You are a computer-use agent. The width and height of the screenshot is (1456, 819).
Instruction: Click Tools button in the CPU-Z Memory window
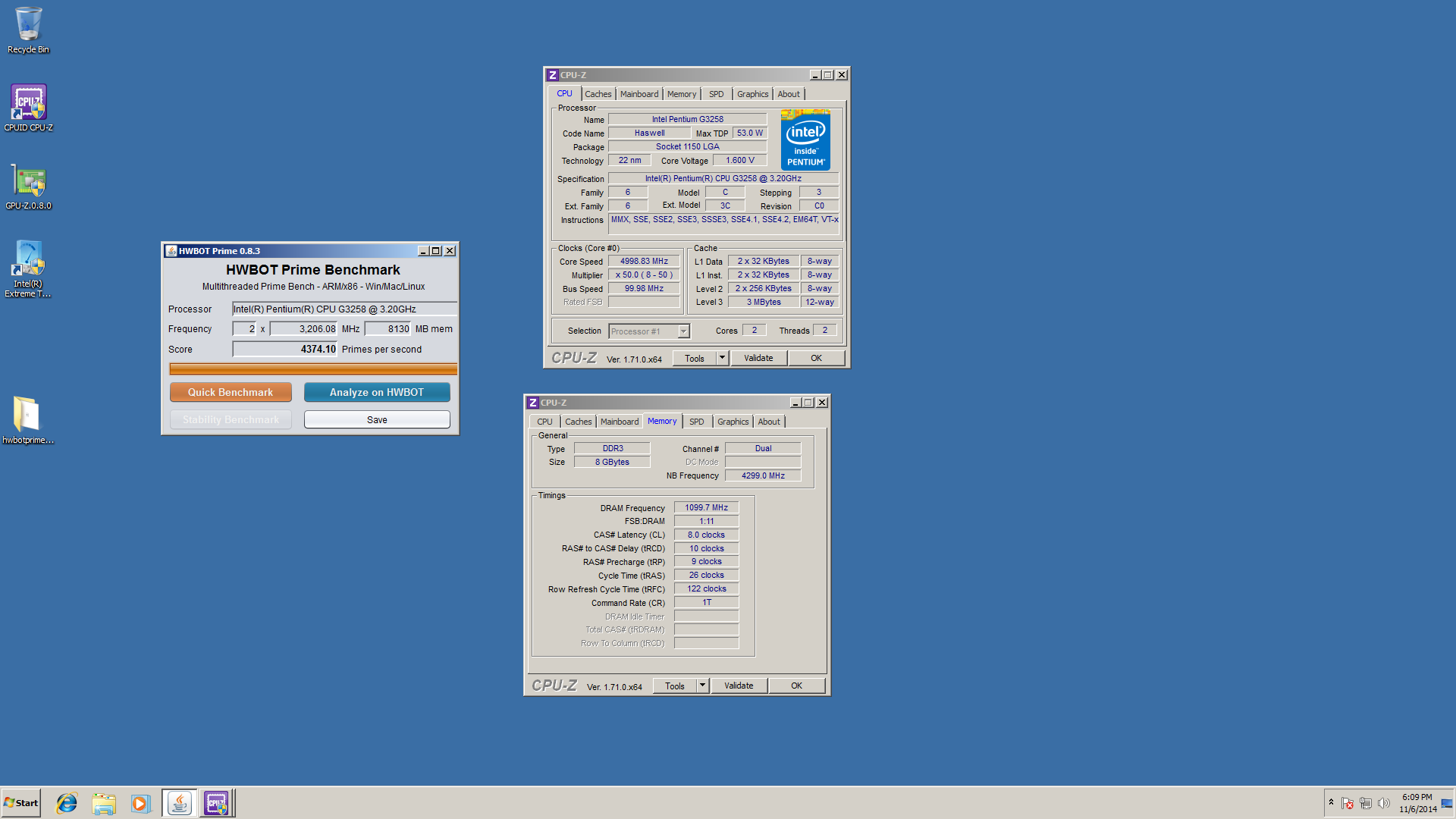point(675,686)
